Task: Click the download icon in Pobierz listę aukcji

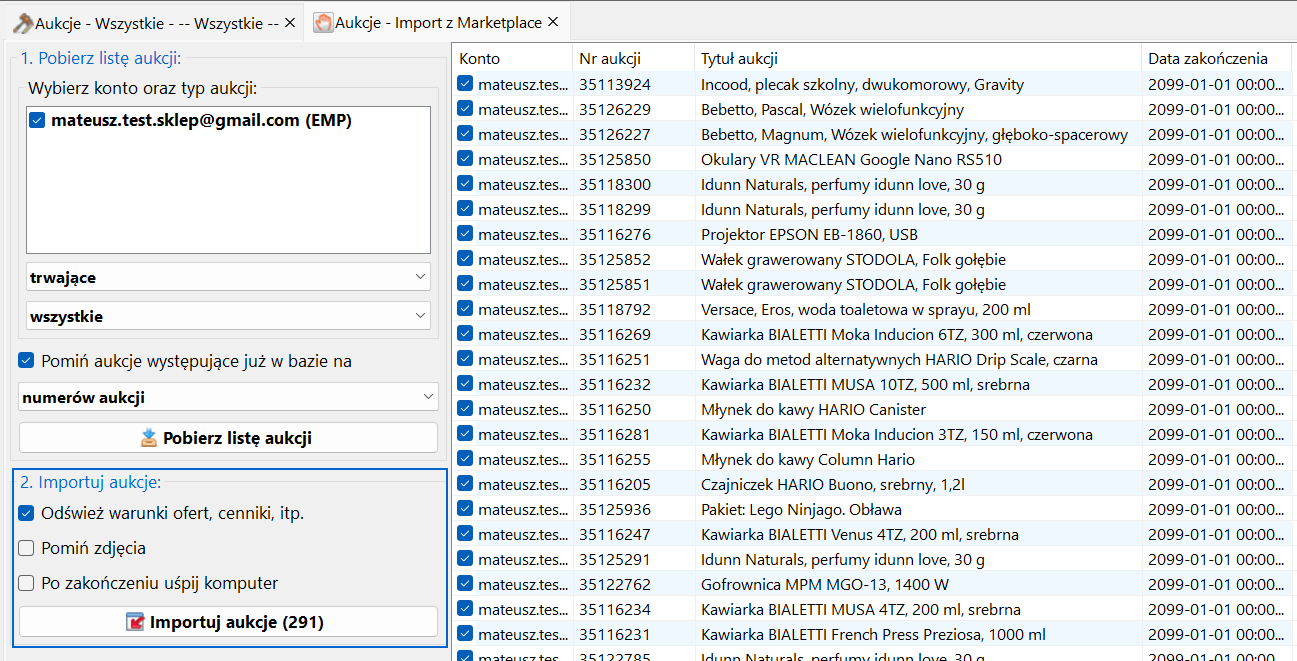Action: click(x=149, y=438)
